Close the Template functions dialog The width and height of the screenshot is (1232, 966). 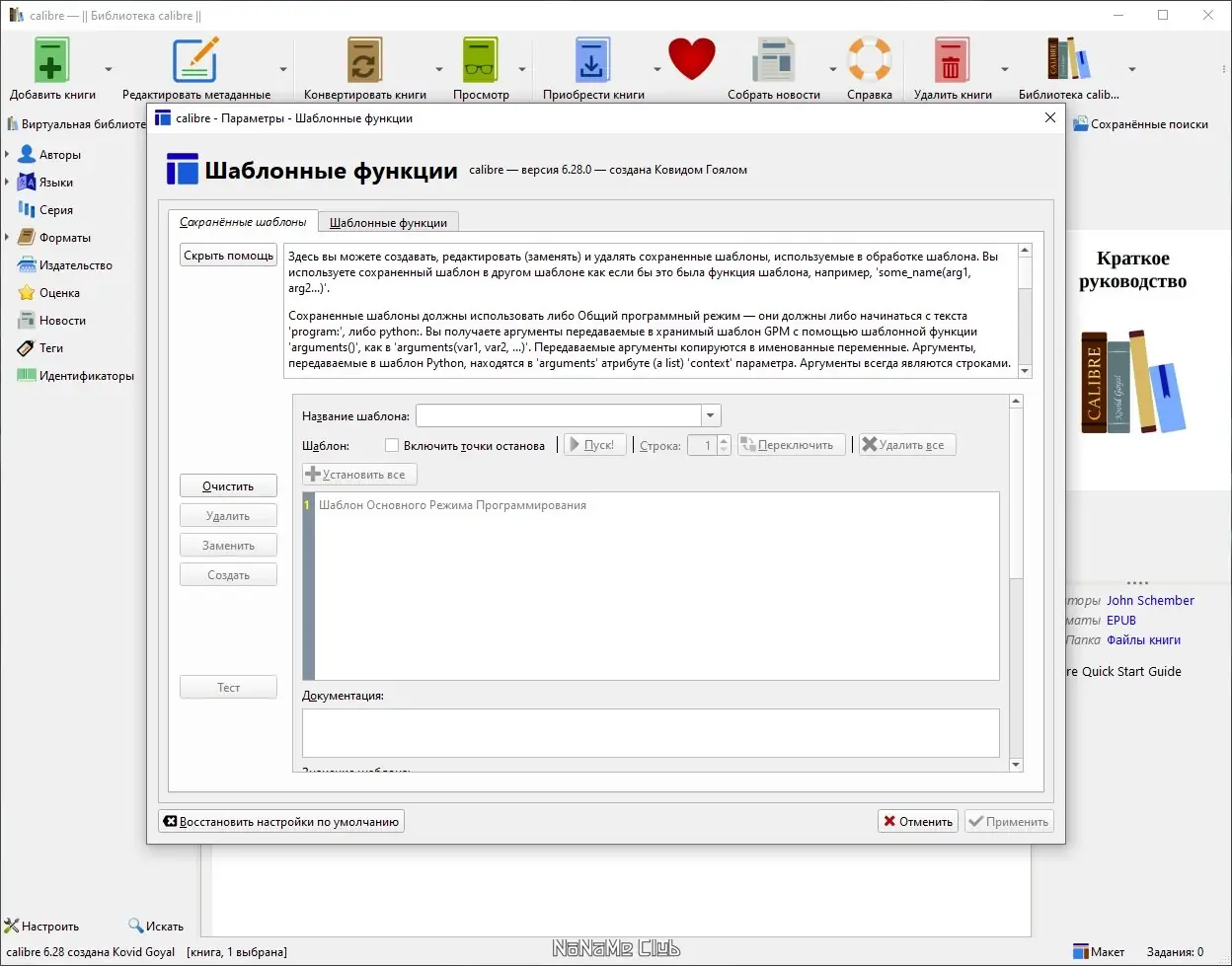click(x=1049, y=117)
